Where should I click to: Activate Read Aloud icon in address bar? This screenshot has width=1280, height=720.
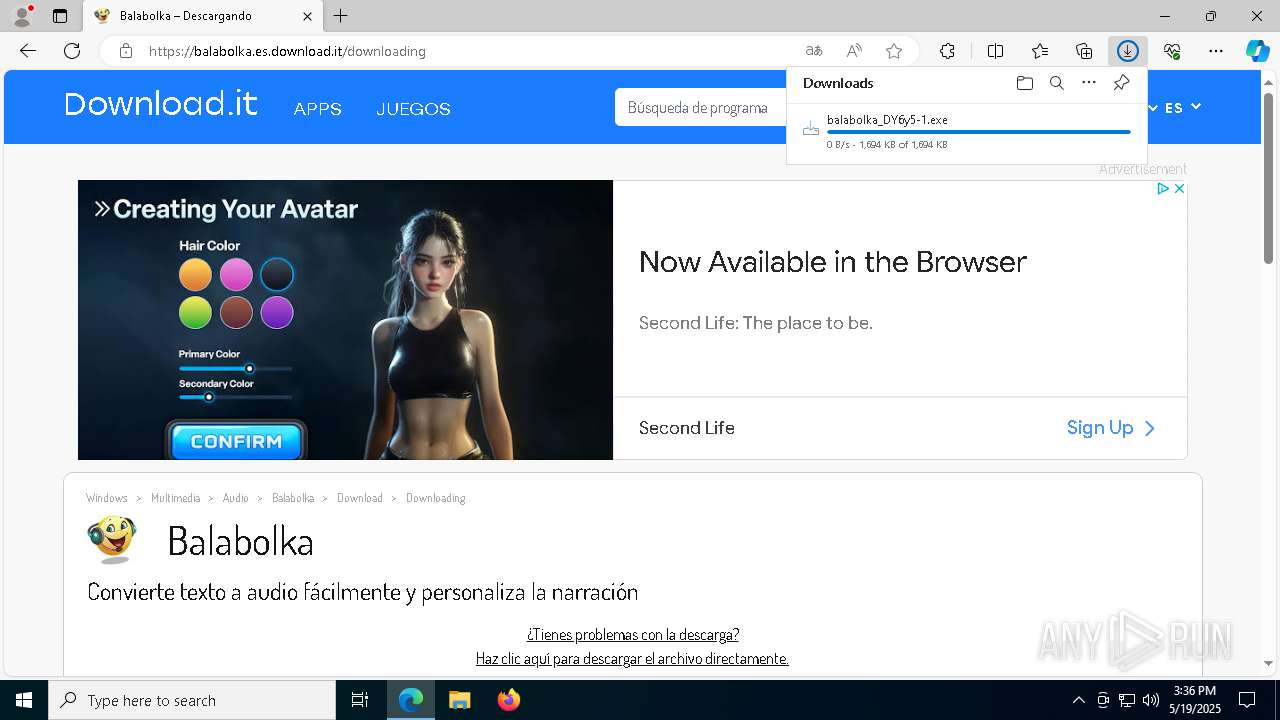[x=854, y=51]
